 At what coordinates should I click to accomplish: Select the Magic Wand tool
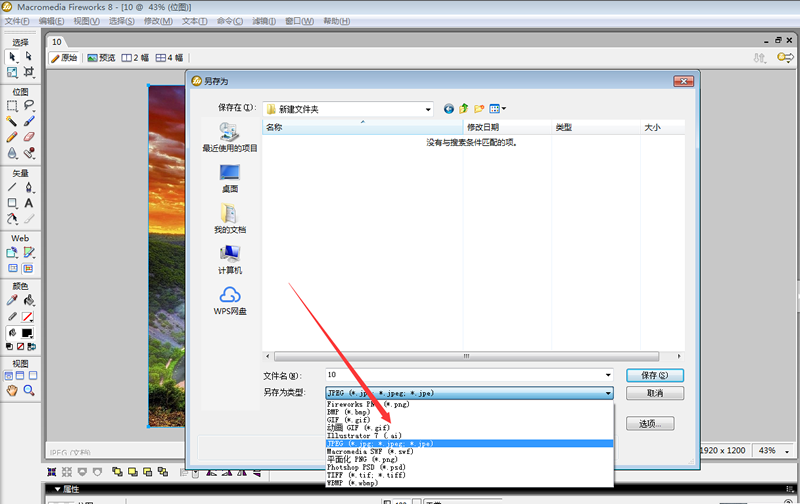pyautogui.click(x=12, y=121)
